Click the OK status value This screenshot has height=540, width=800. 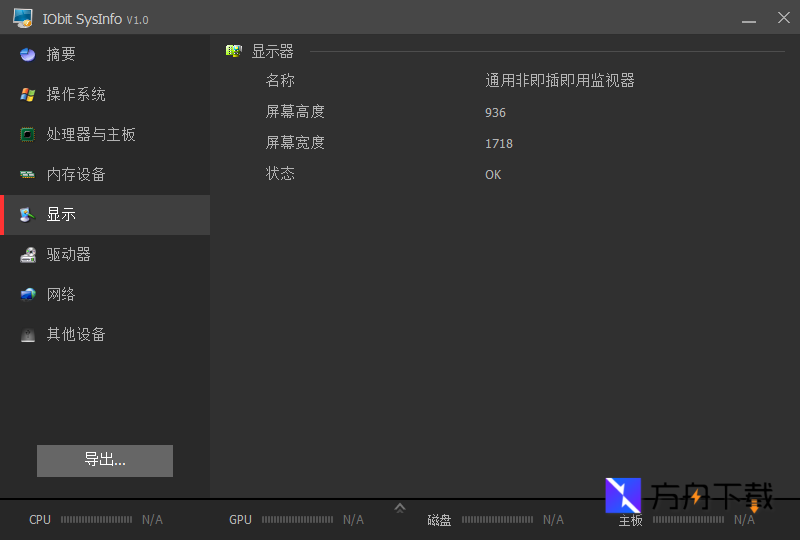[493, 175]
